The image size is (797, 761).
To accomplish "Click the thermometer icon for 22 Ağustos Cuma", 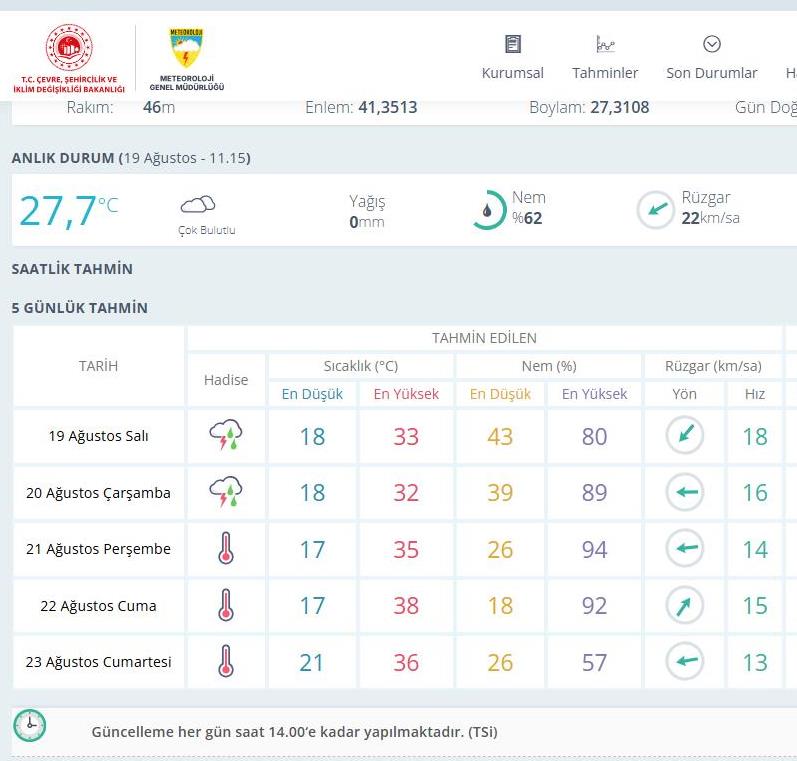I will 225,605.
